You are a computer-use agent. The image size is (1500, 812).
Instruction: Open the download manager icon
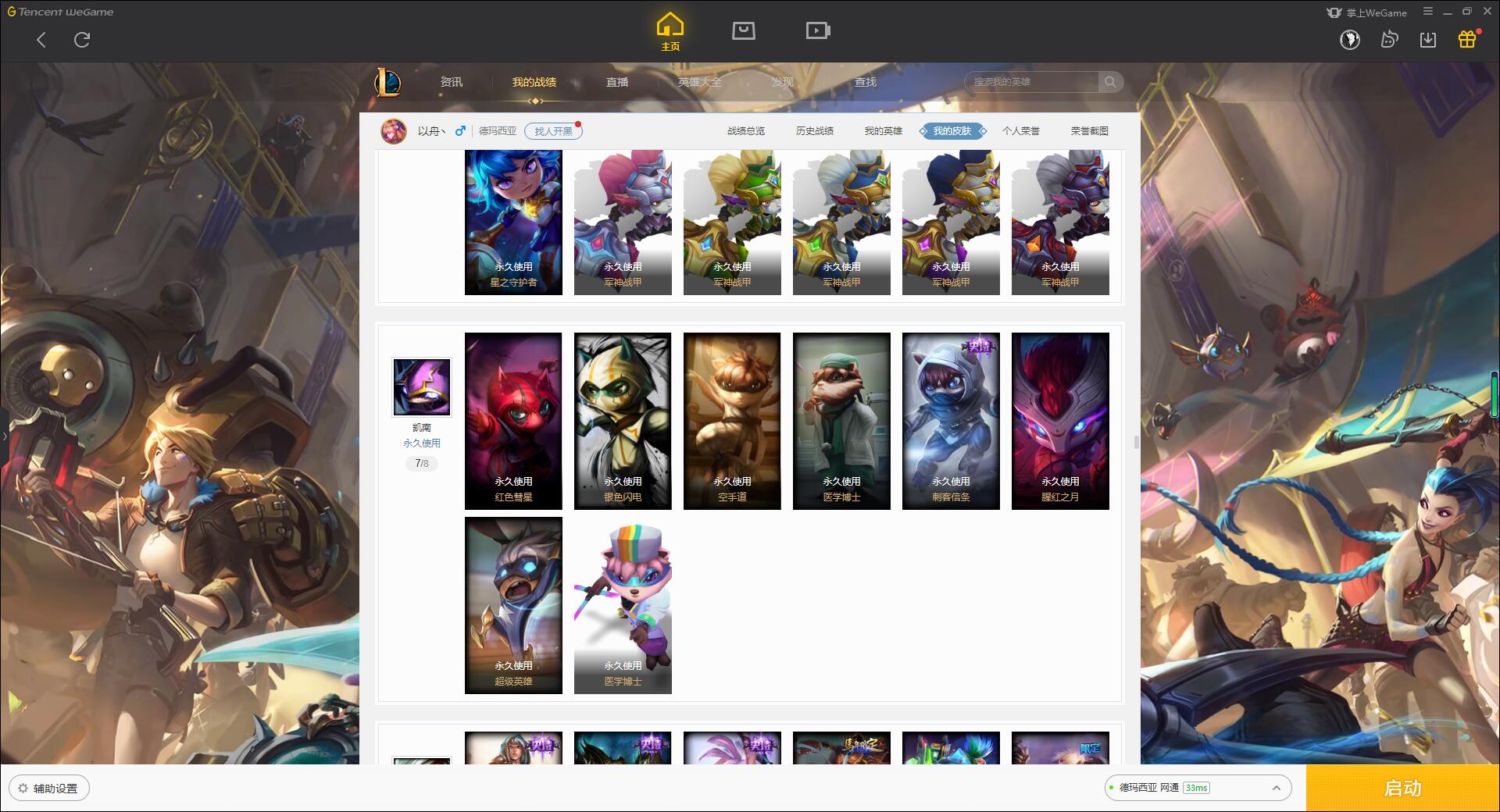(x=1428, y=40)
